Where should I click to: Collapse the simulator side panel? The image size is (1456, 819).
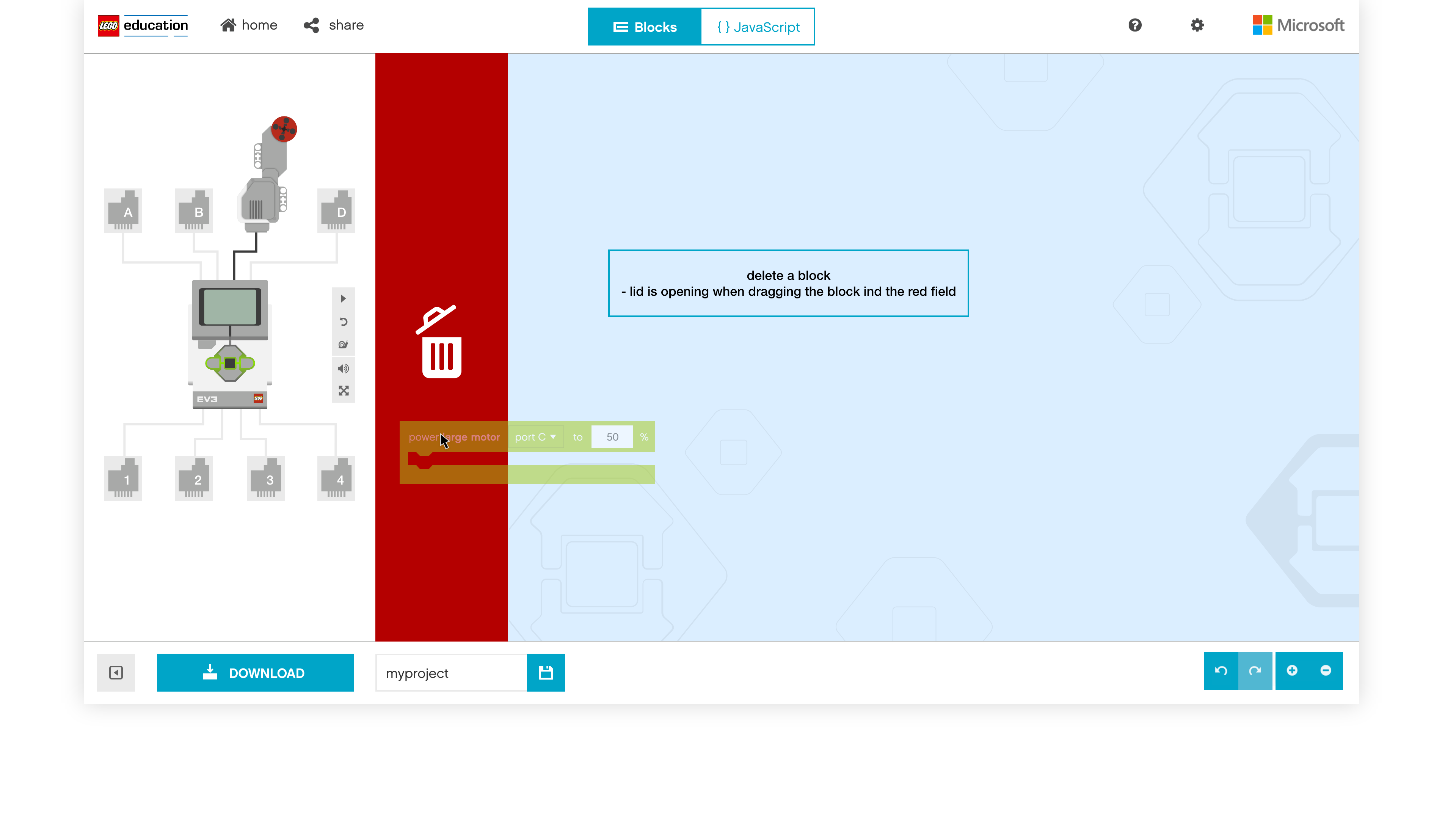(116, 673)
